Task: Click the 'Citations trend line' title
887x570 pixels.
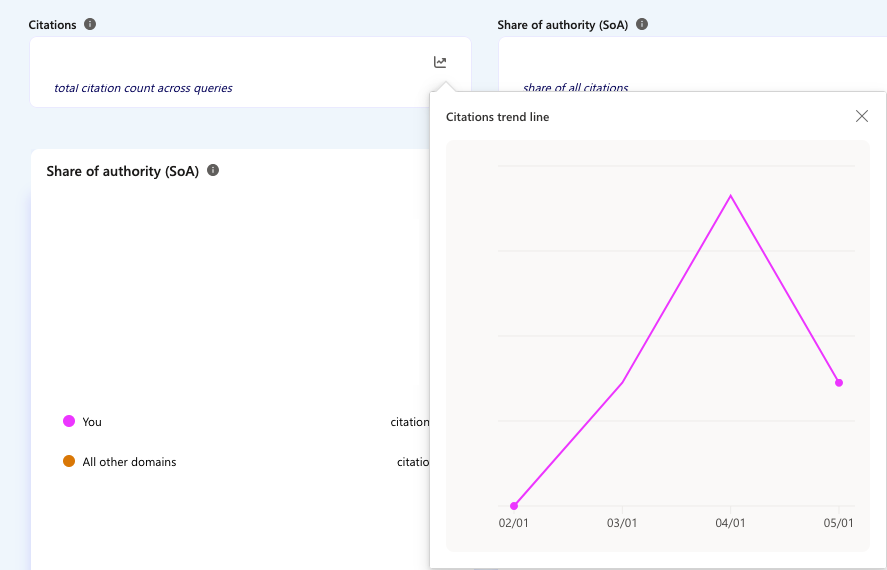Action: [x=497, y=117]
